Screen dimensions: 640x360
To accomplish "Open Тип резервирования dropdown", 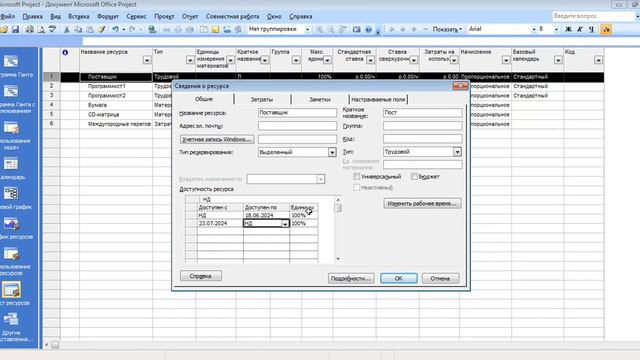I will pos(332,152).
